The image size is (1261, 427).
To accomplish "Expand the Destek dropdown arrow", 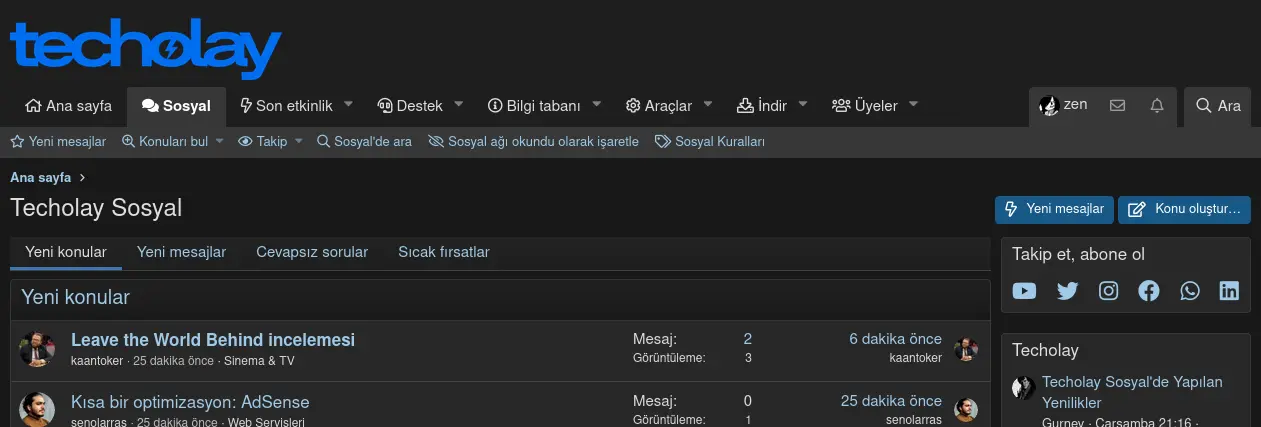I will tap(459, 104).
